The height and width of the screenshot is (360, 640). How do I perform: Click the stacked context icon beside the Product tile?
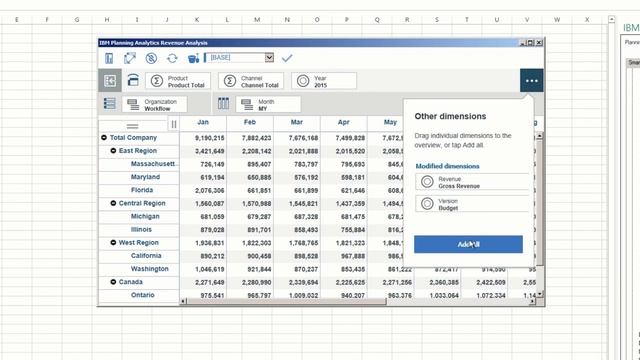point(133,80)
